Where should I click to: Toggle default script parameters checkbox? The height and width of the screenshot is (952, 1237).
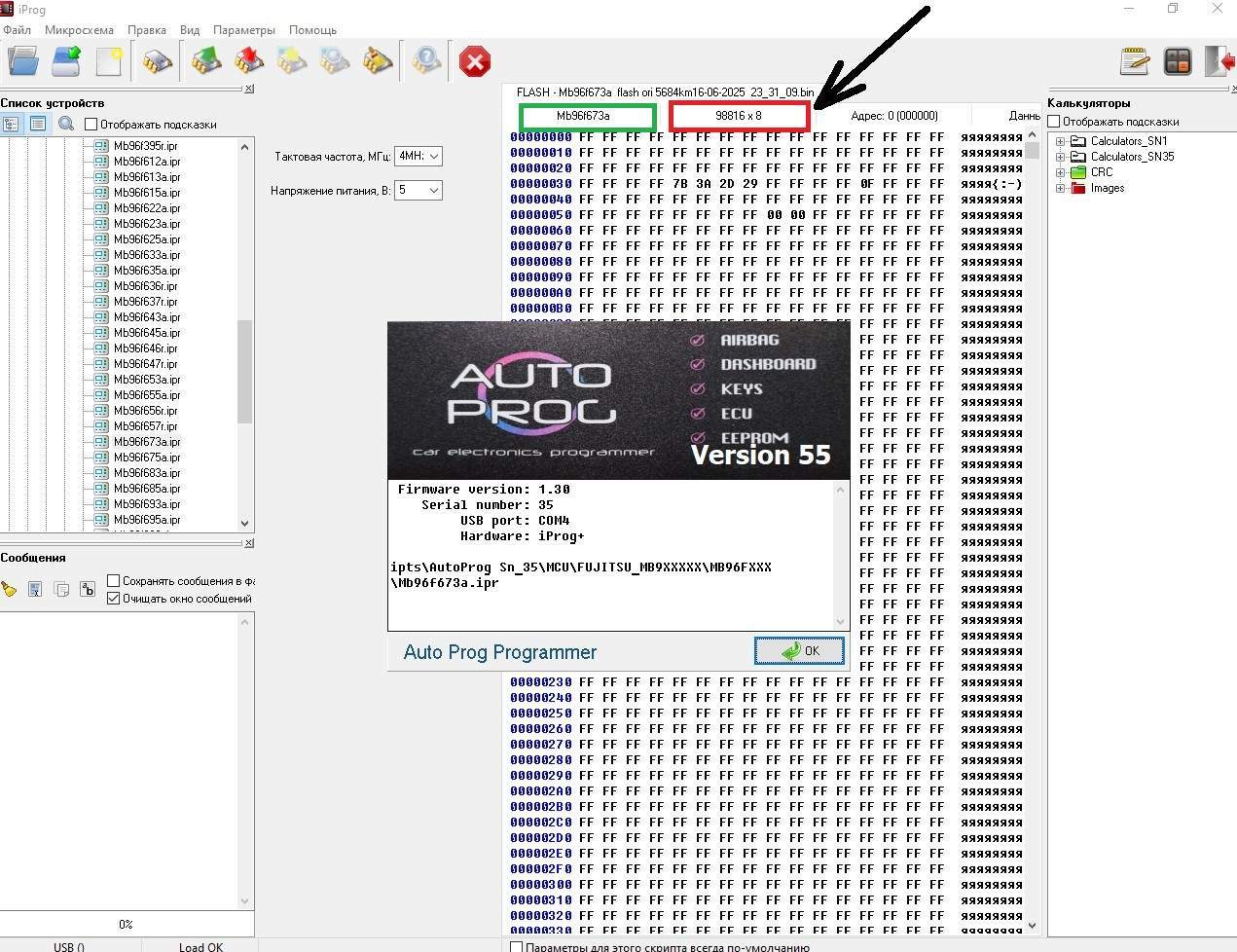517,946
